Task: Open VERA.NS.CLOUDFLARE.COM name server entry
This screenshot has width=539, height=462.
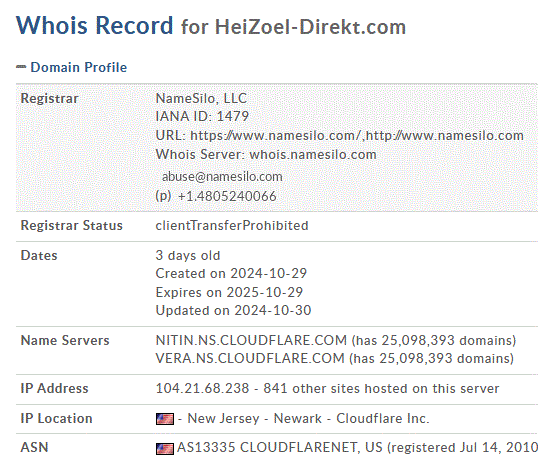Action: pos(250,359)
